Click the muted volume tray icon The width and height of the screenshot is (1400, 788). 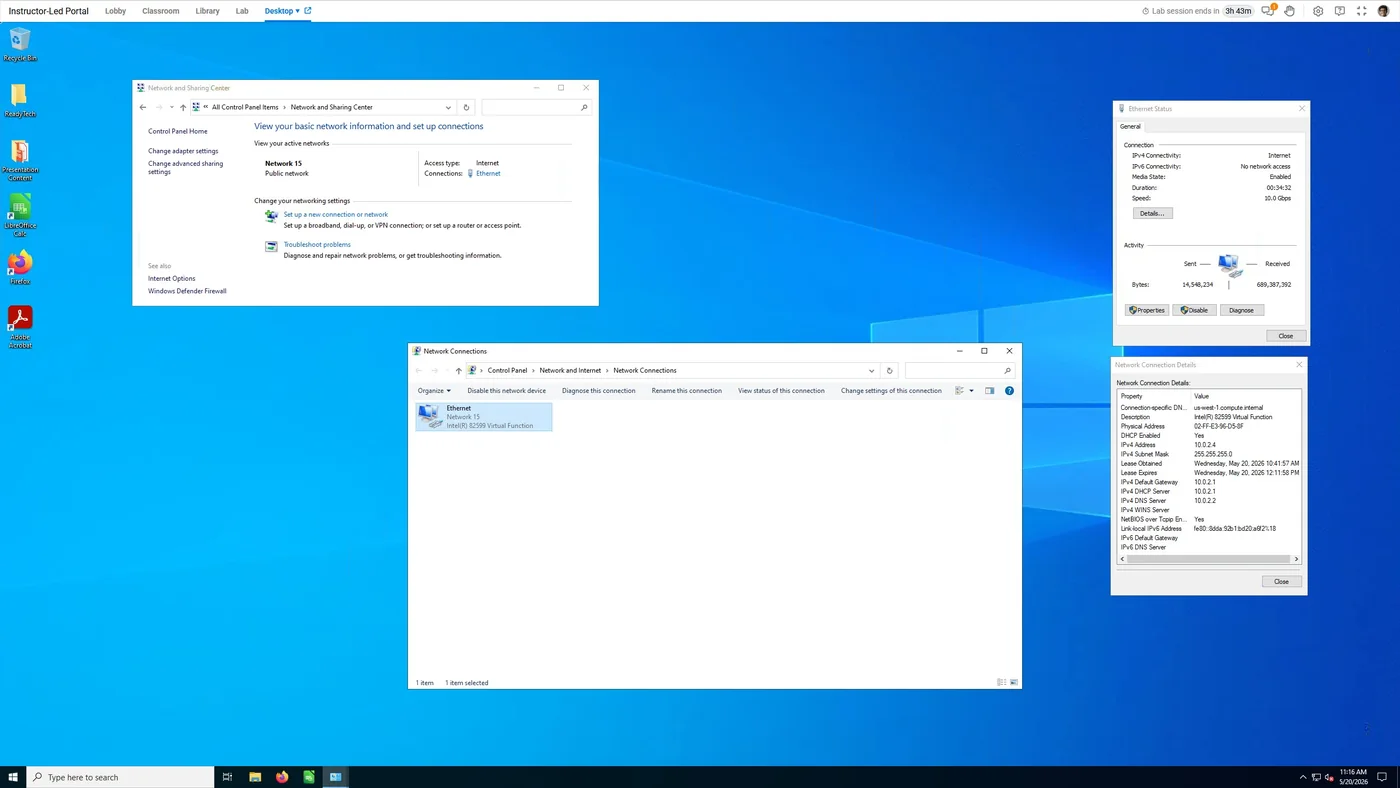point(1331,777)
